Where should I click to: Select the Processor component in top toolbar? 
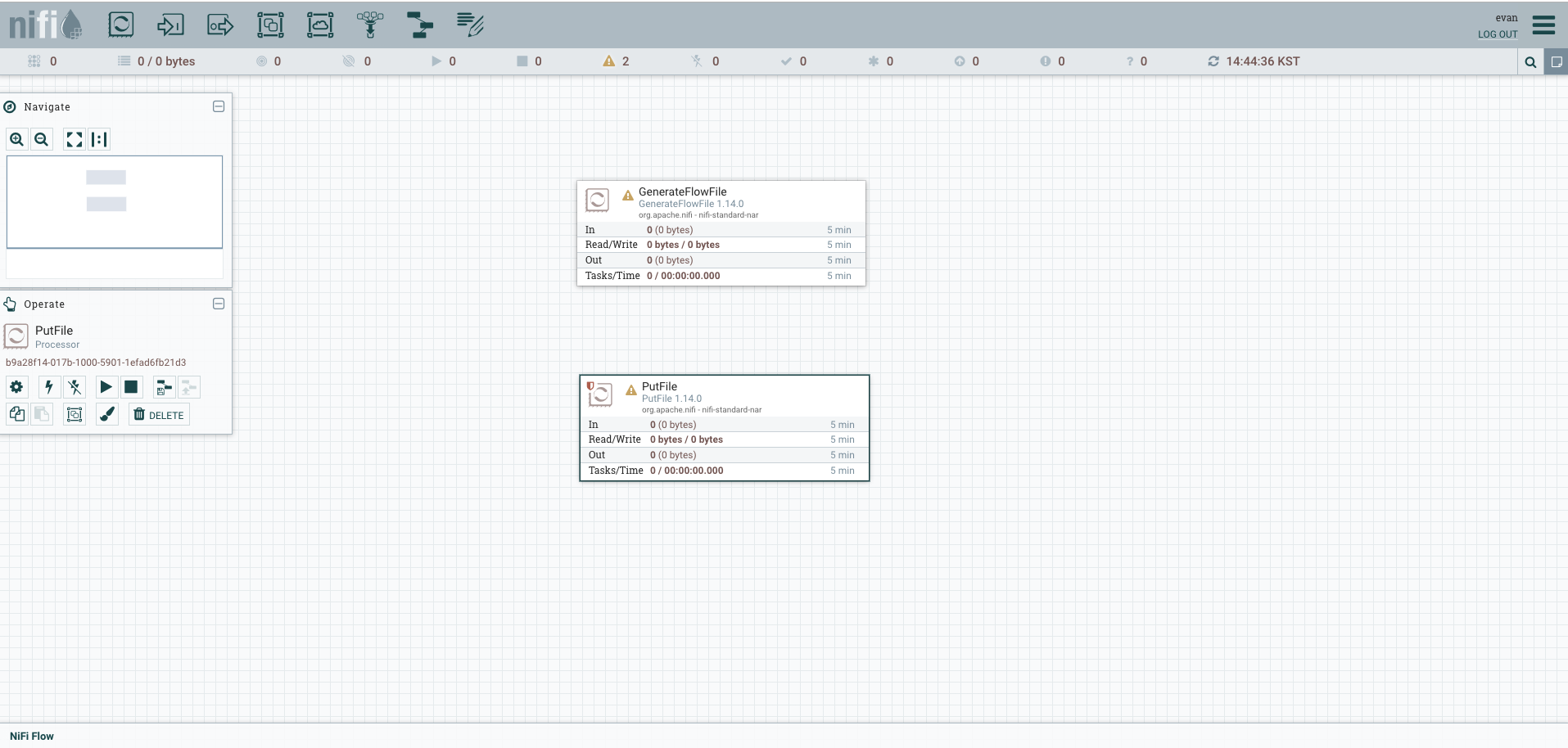coord(121,25)
